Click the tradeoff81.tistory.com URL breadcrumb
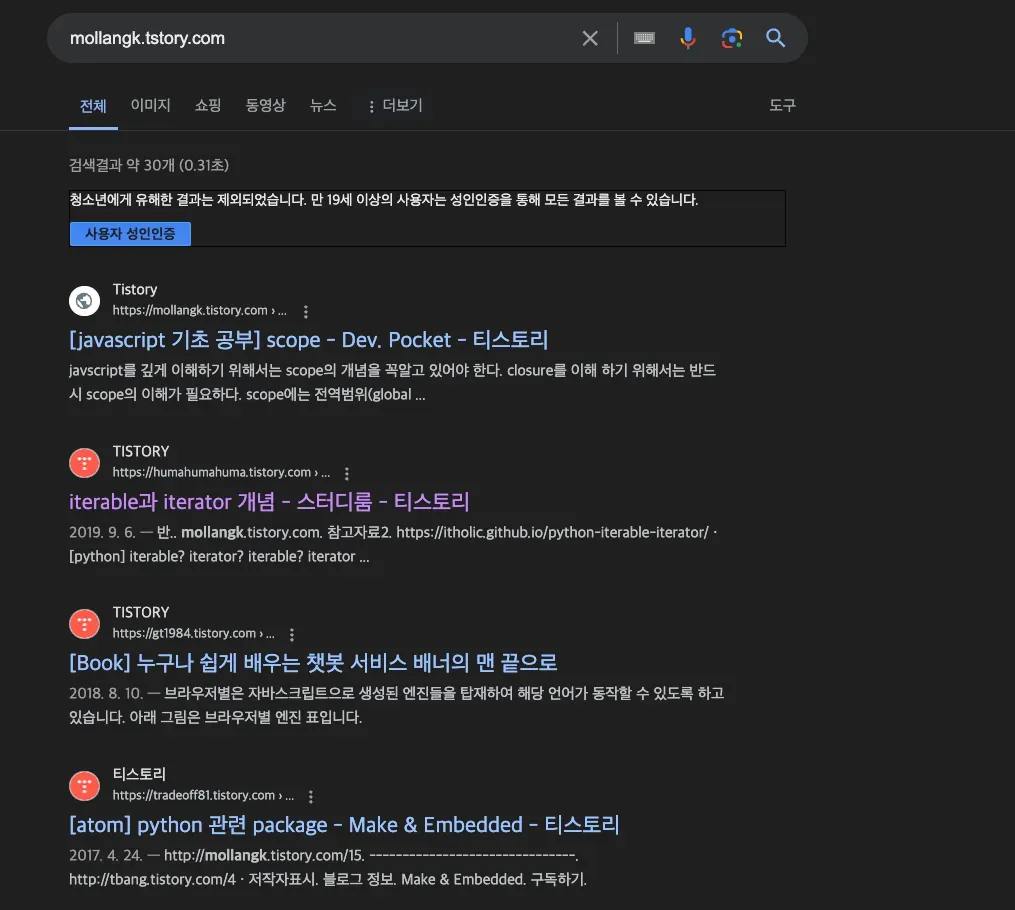1015x910 pixels. 203,795
